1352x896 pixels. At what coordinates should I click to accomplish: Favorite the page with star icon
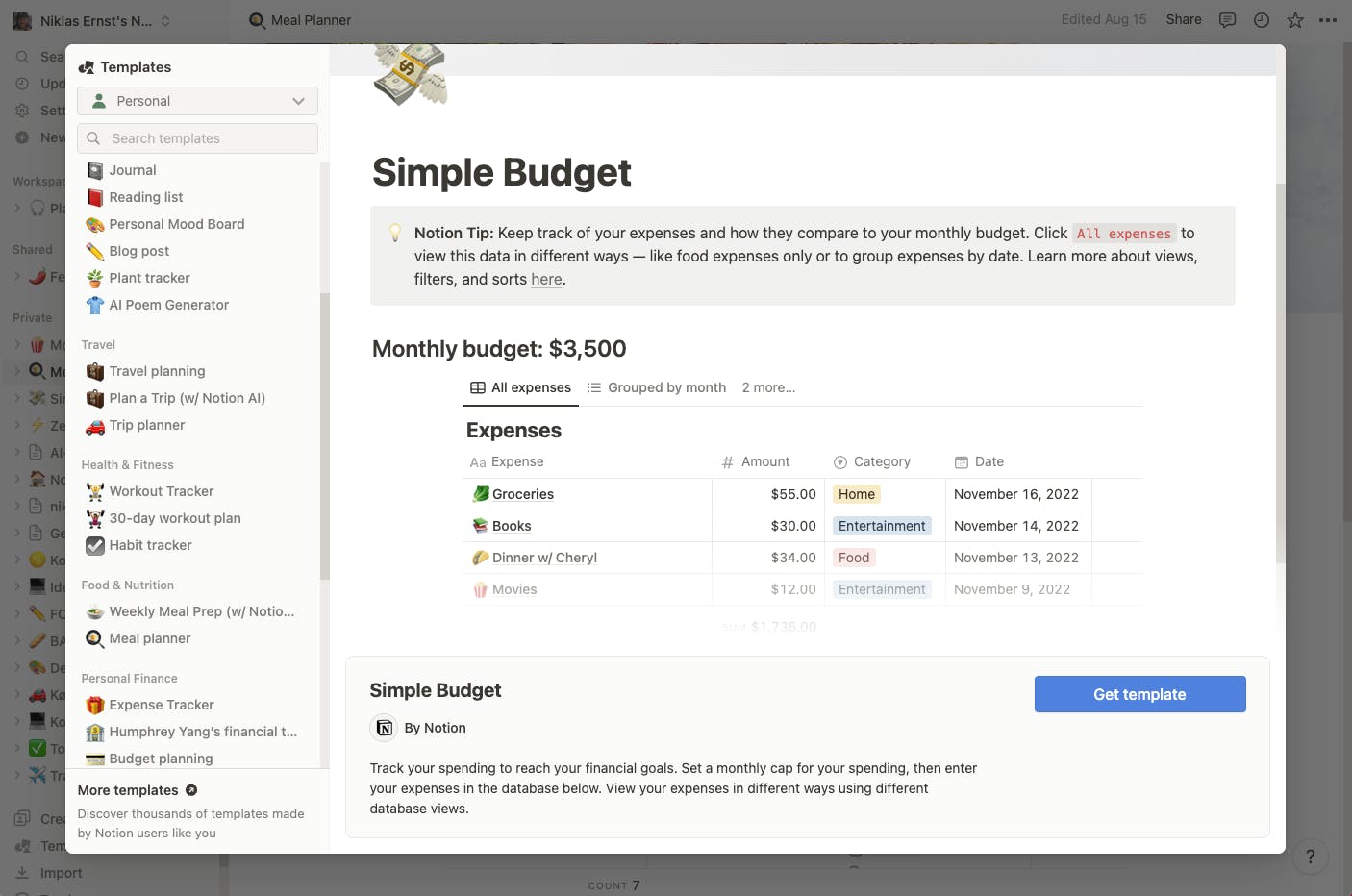(1295, 20)
